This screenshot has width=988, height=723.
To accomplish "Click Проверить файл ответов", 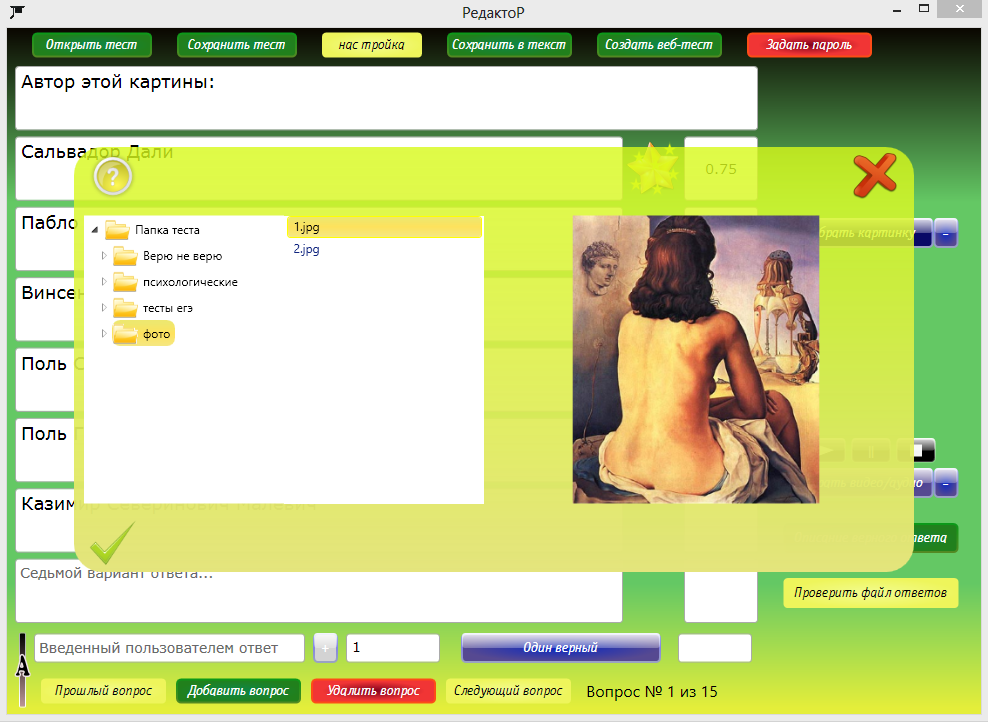I will point(870,593).
